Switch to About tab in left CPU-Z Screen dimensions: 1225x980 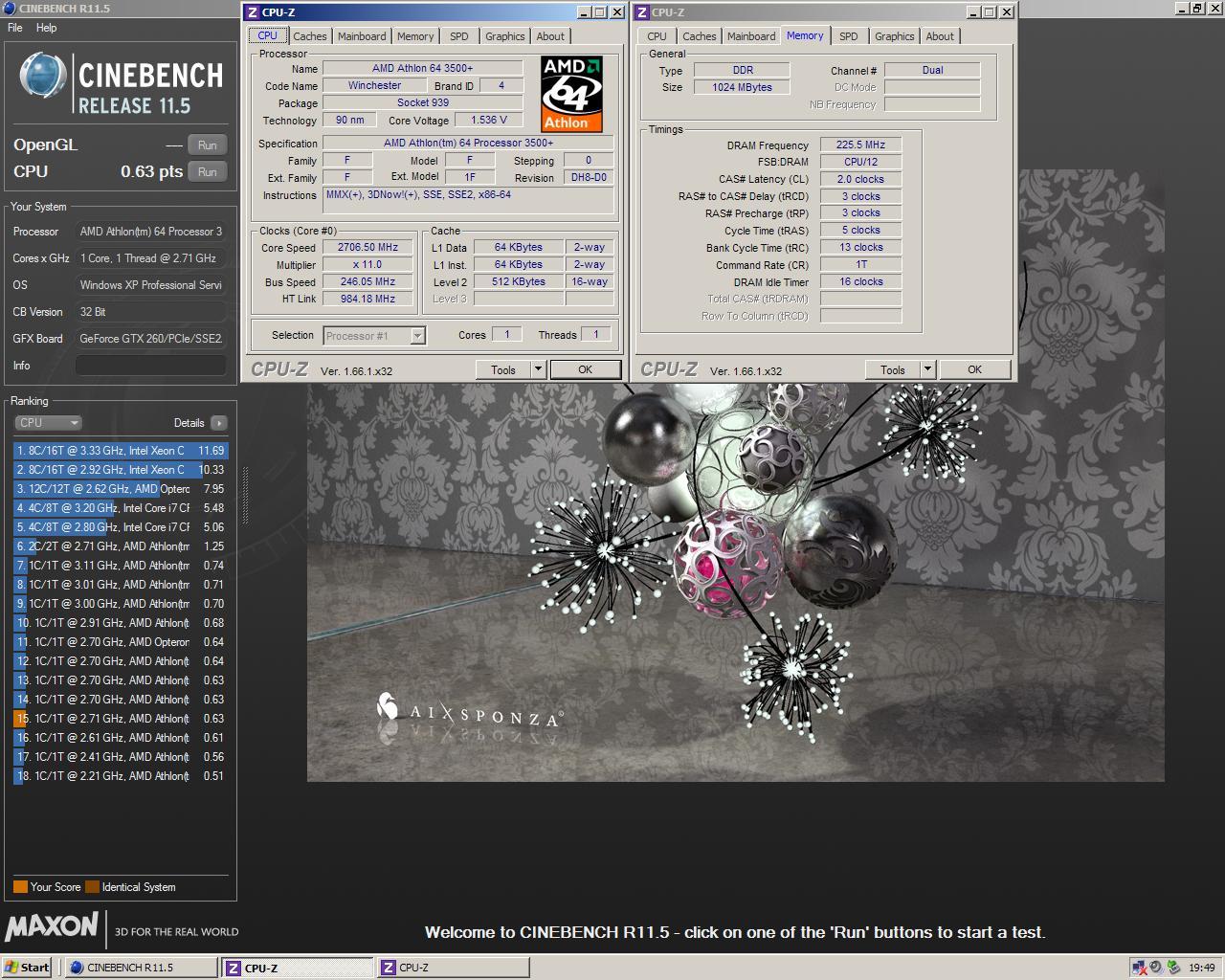550,36
